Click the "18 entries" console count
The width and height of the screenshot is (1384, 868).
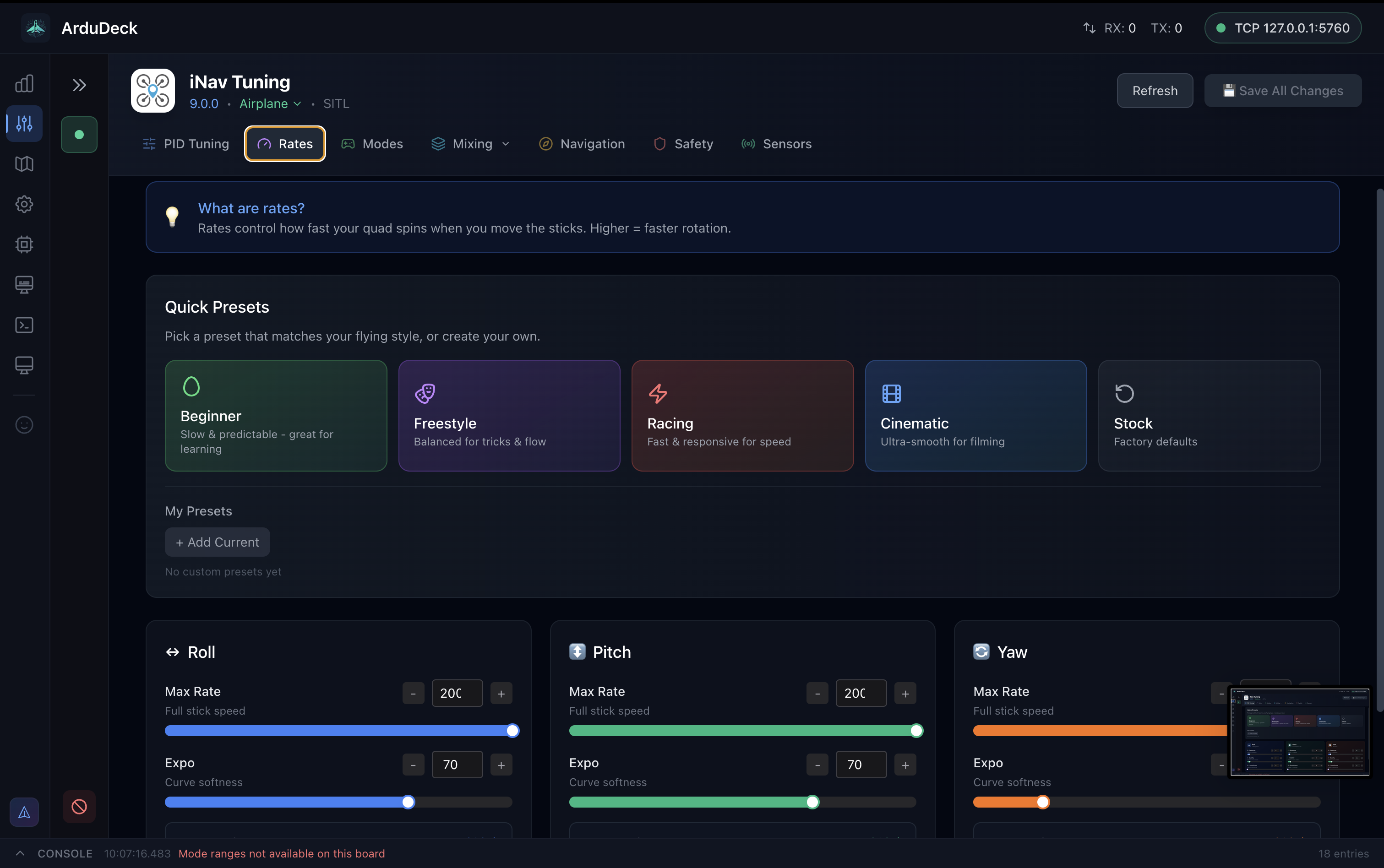tap(1343, 853)
